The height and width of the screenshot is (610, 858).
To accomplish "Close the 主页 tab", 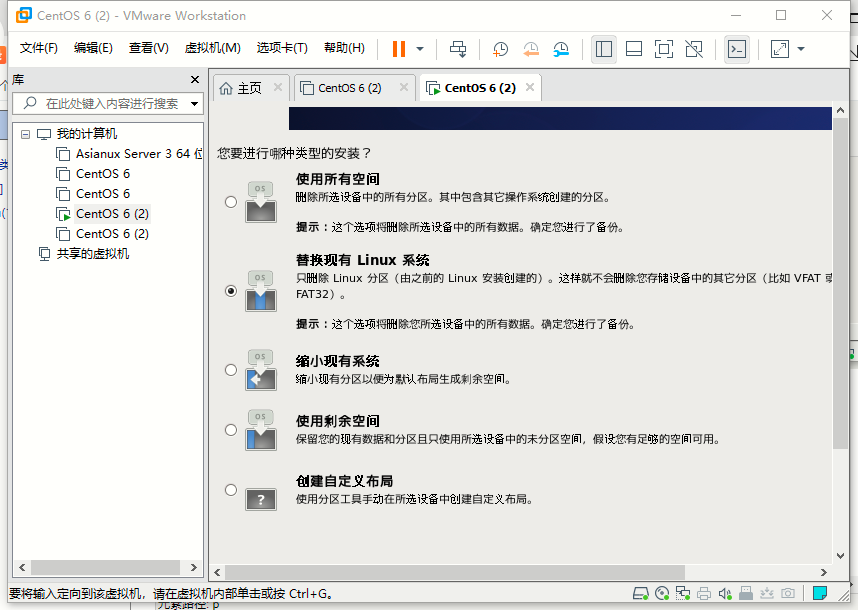I will (278, 87).
